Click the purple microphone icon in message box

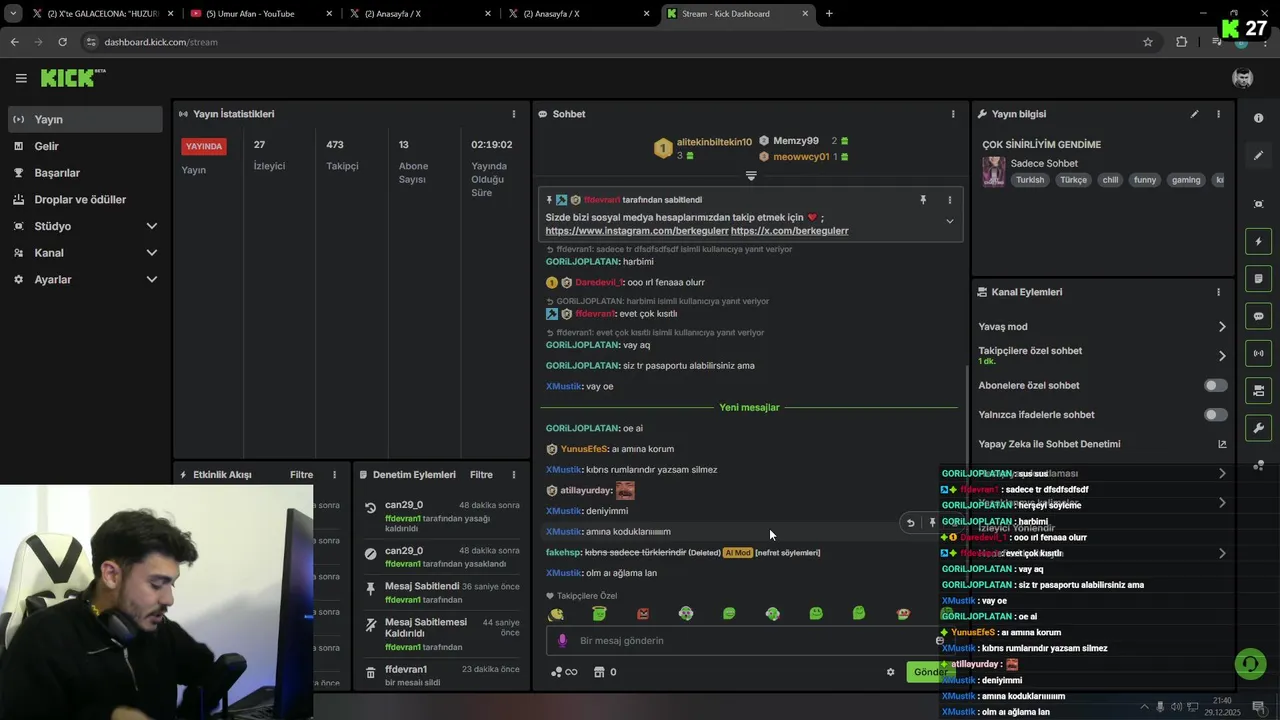point(562,641)
